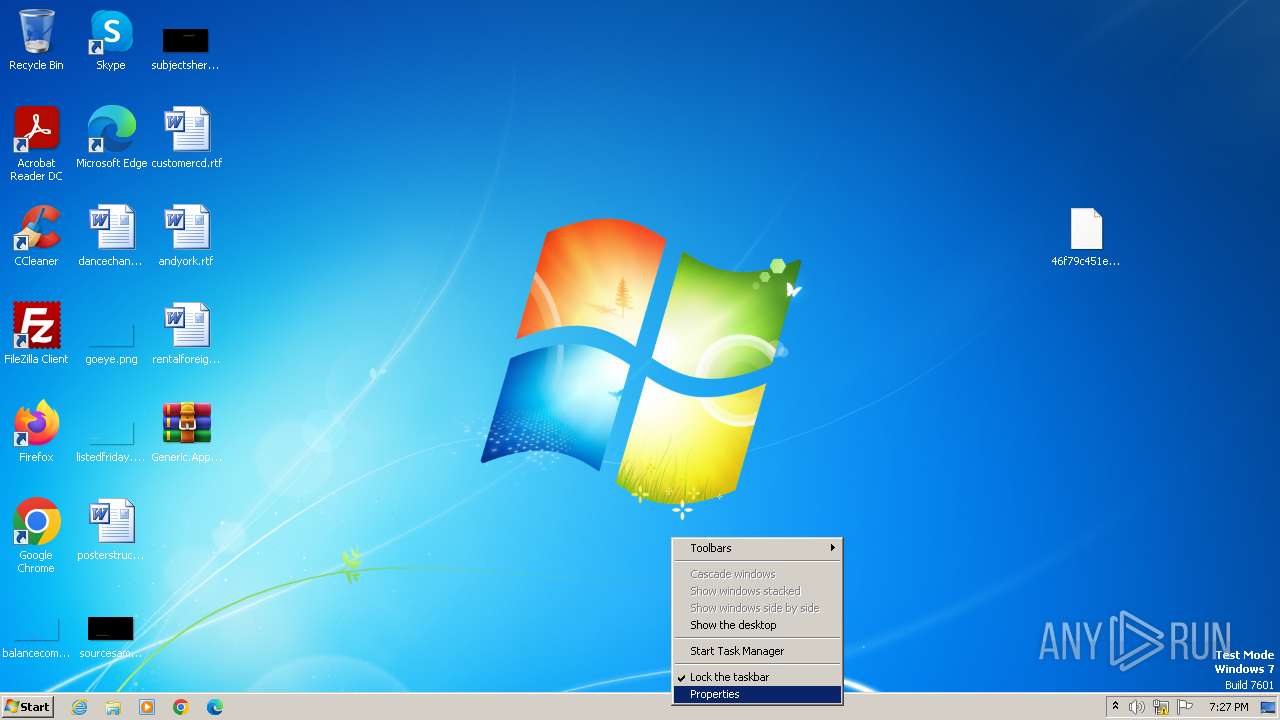
Task: Select the subjectsher file with black thumbnail
Action: tap(185, 48)
